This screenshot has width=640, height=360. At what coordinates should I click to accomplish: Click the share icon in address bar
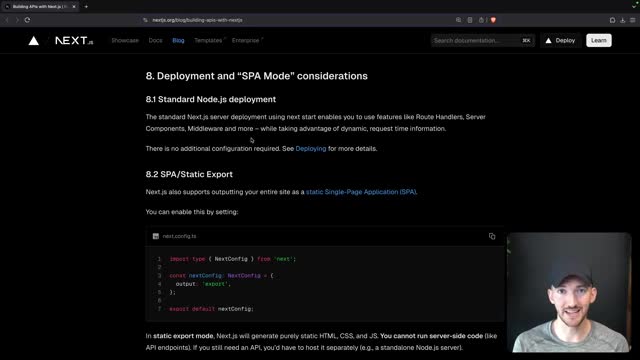pyautogui.click(x=481, y=20)
